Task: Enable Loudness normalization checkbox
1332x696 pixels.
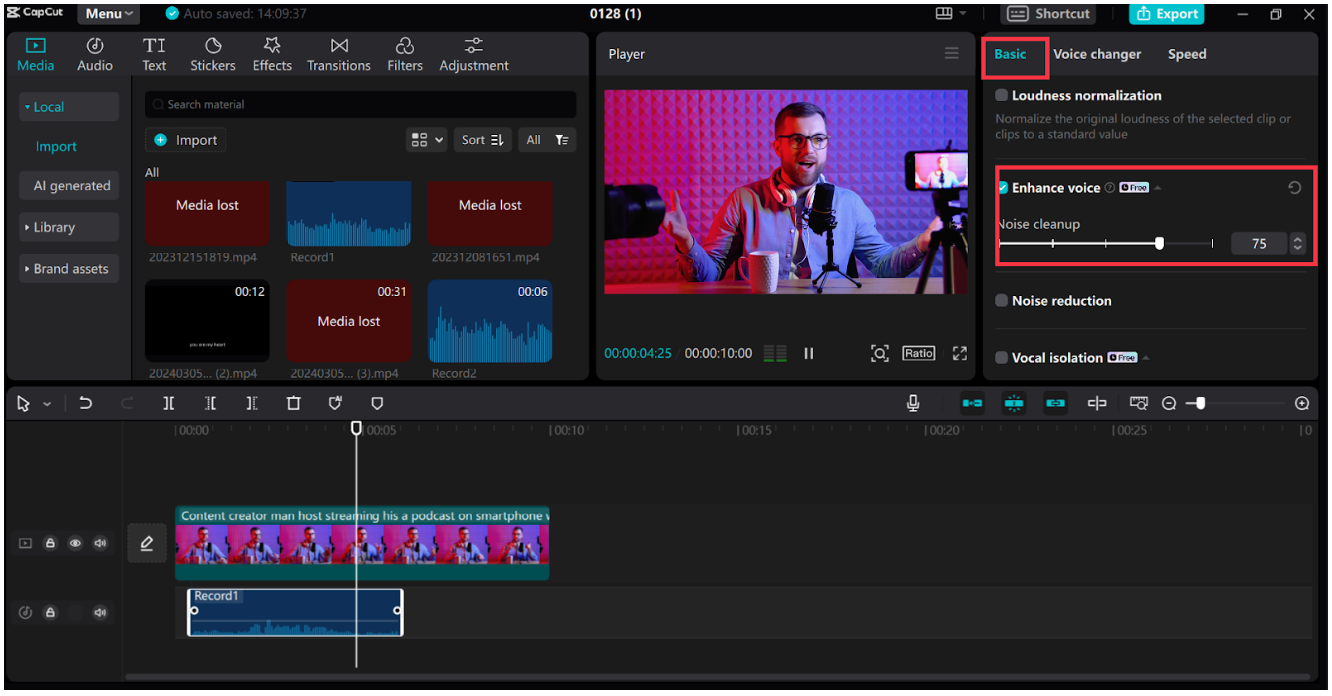Action: [1002, 95]
